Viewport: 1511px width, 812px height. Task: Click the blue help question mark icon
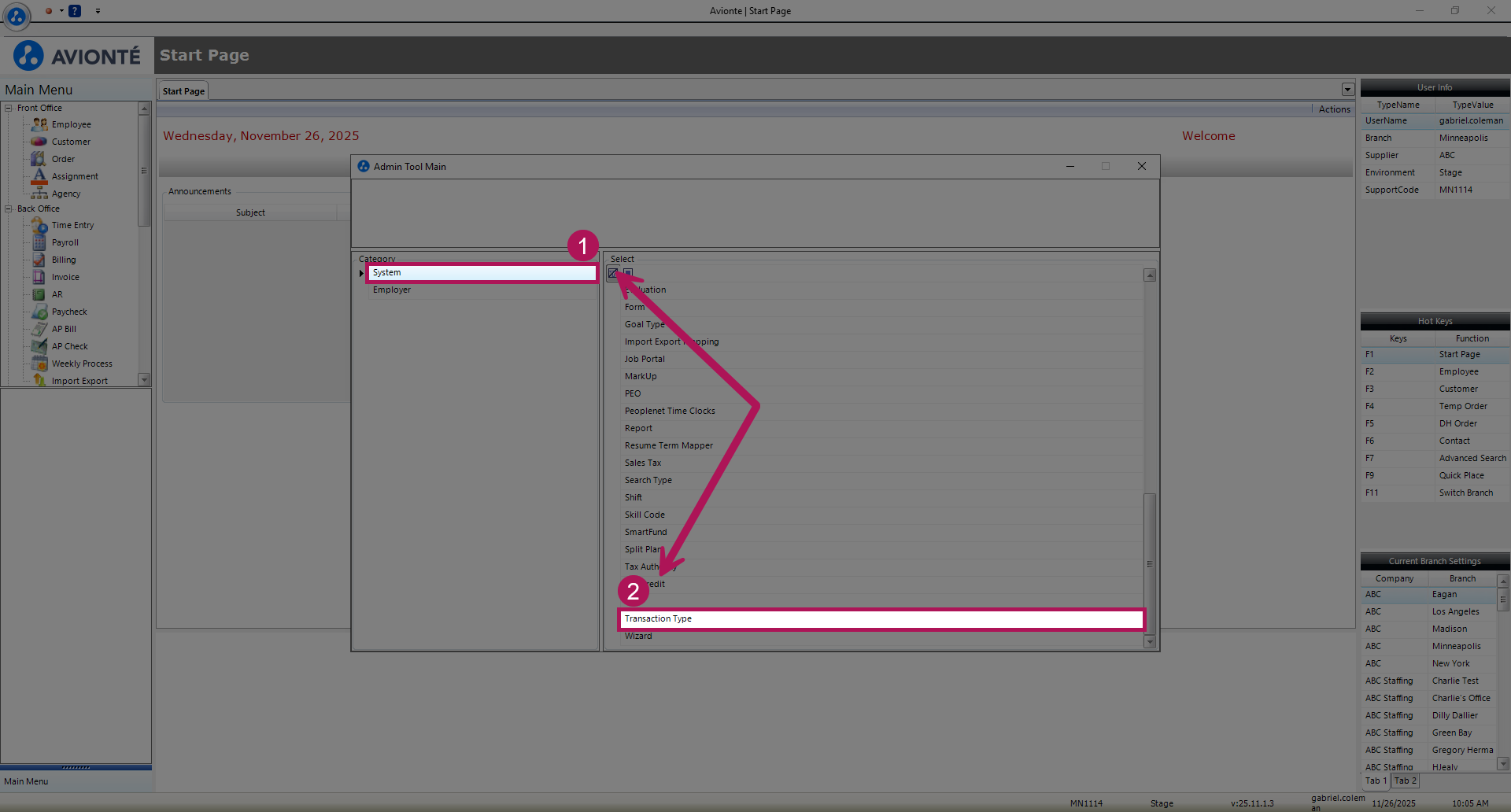(75, 11)
